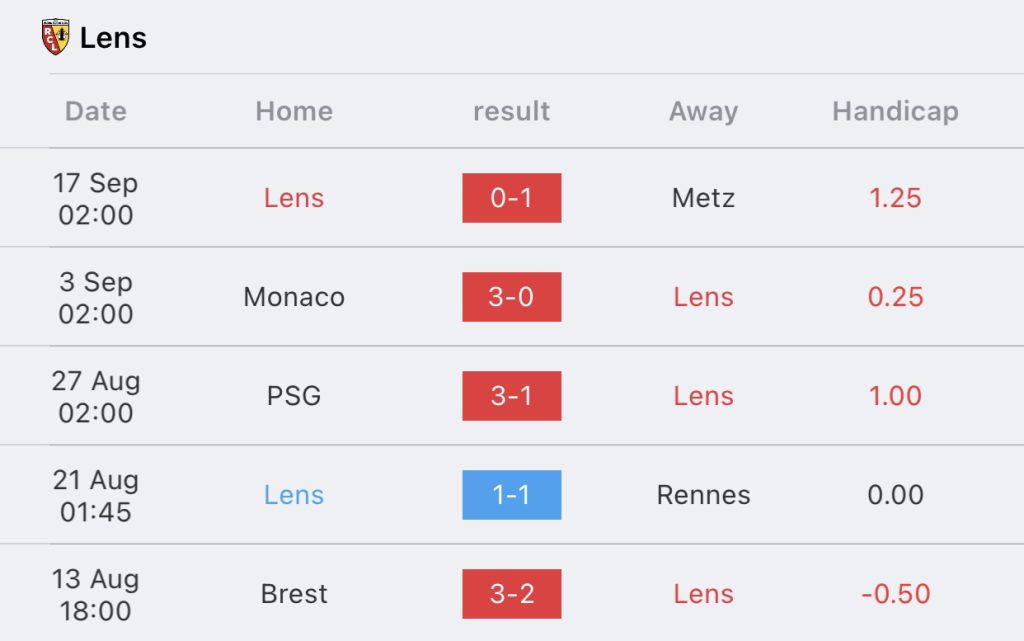This screenshot has width=1024, height=641.
Task: Open the 3-1 PSG match result
Action: point(511,396)
